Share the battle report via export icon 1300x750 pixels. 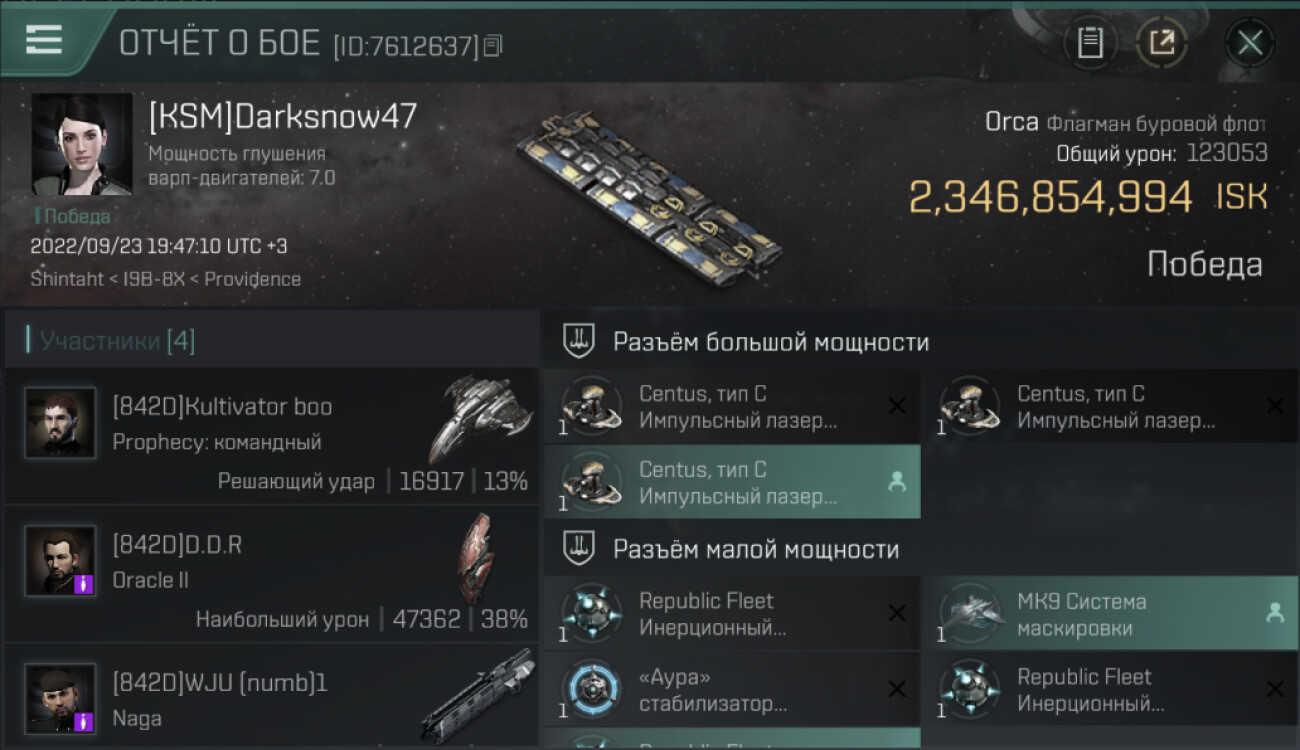(1162, 43)
